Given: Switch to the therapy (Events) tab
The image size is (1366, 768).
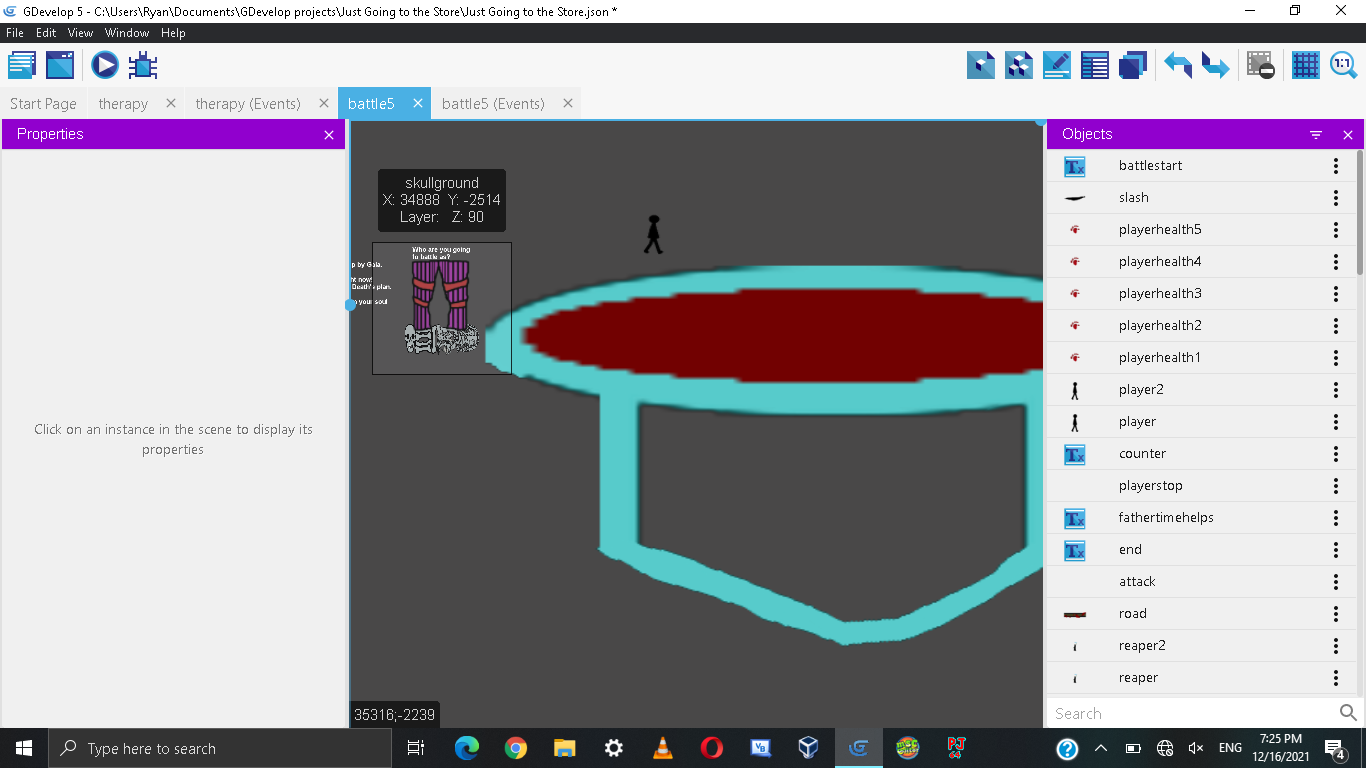Looking at the screenshot, I should [248, 104].
